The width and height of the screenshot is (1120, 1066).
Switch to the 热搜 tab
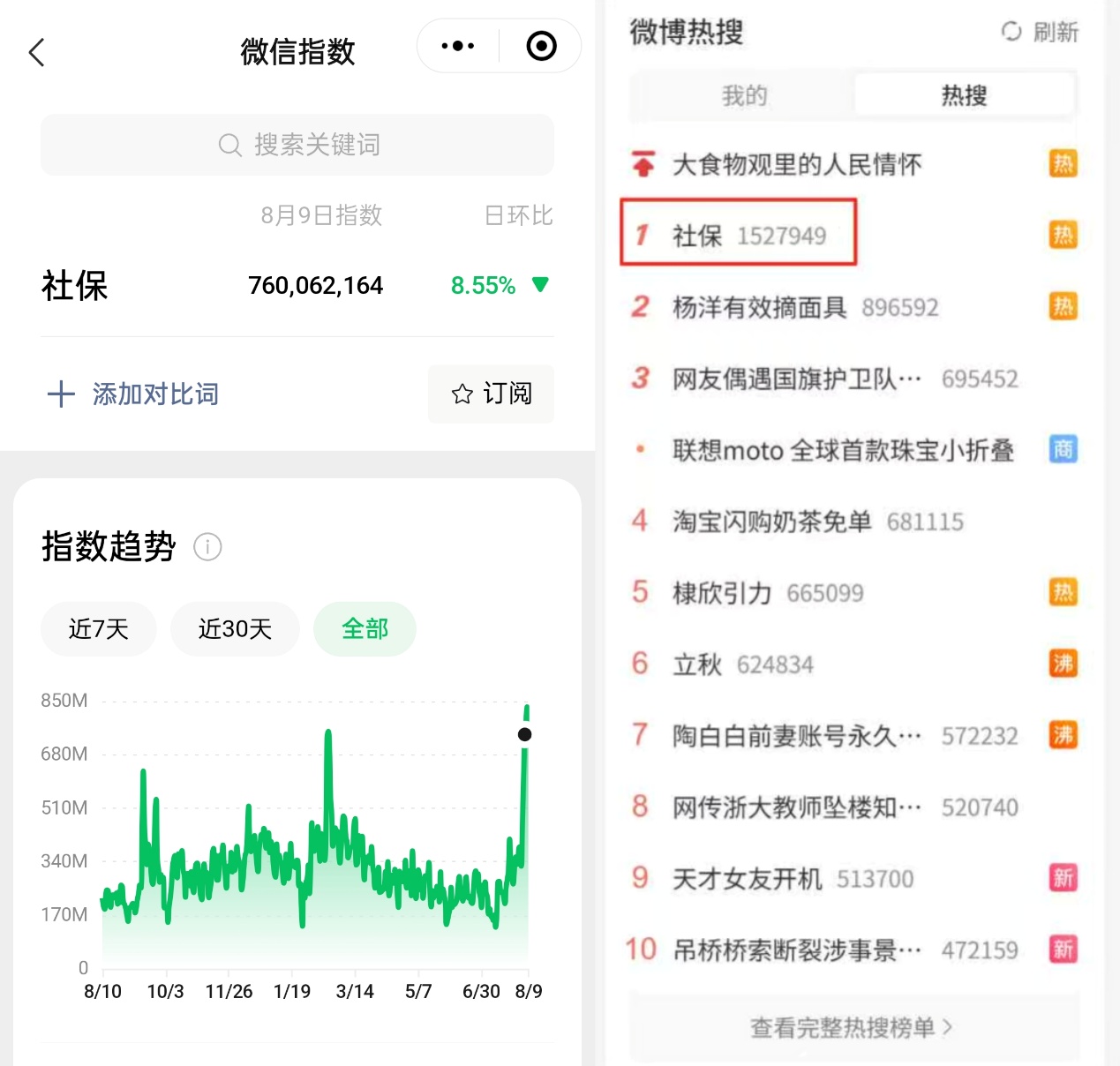tap(964, 95)
